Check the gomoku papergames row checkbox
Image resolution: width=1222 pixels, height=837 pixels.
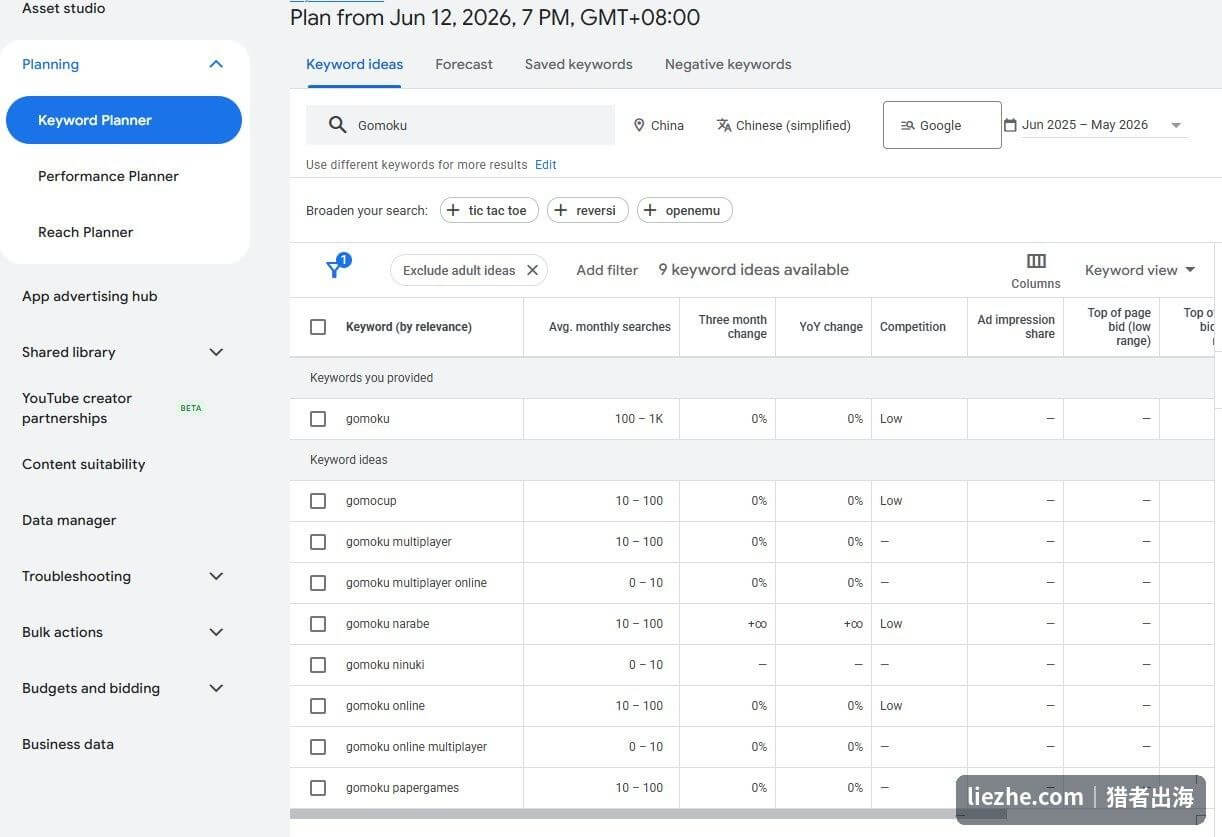coord(318,788)
